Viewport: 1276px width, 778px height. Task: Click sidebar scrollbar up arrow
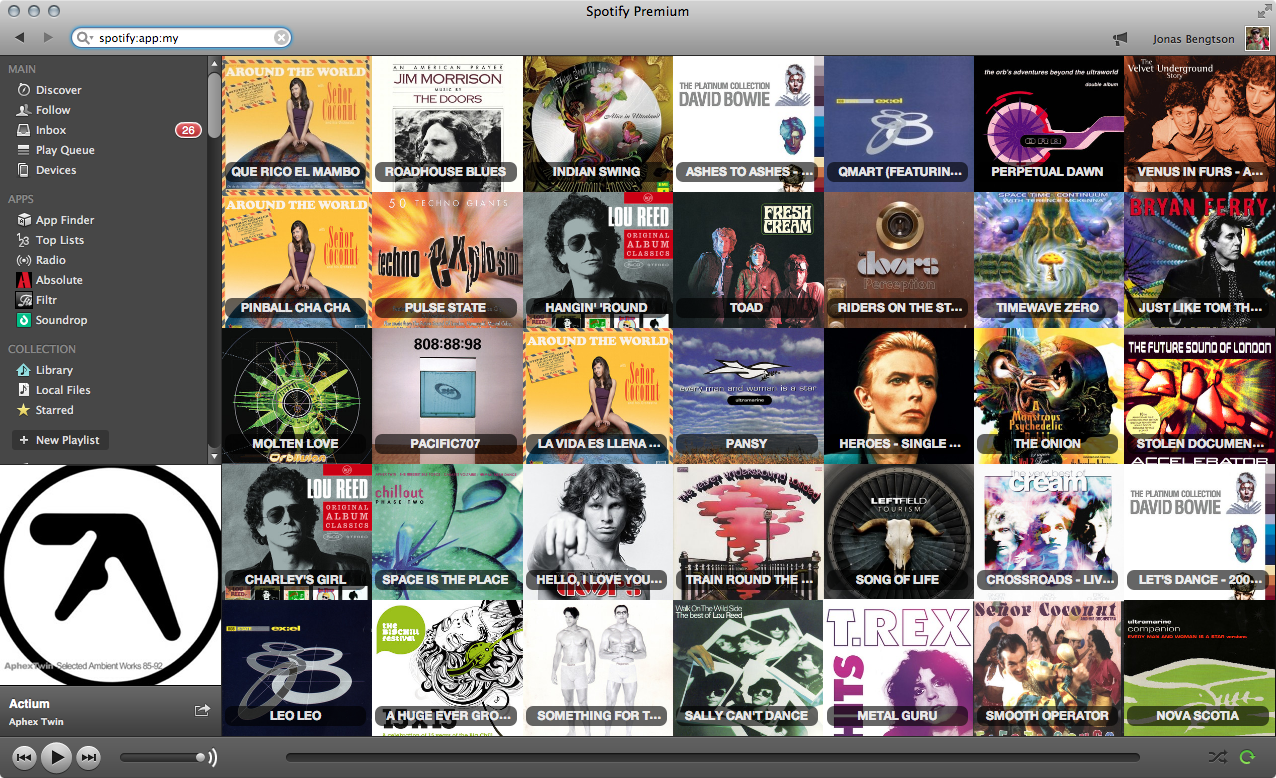[213, 63]
